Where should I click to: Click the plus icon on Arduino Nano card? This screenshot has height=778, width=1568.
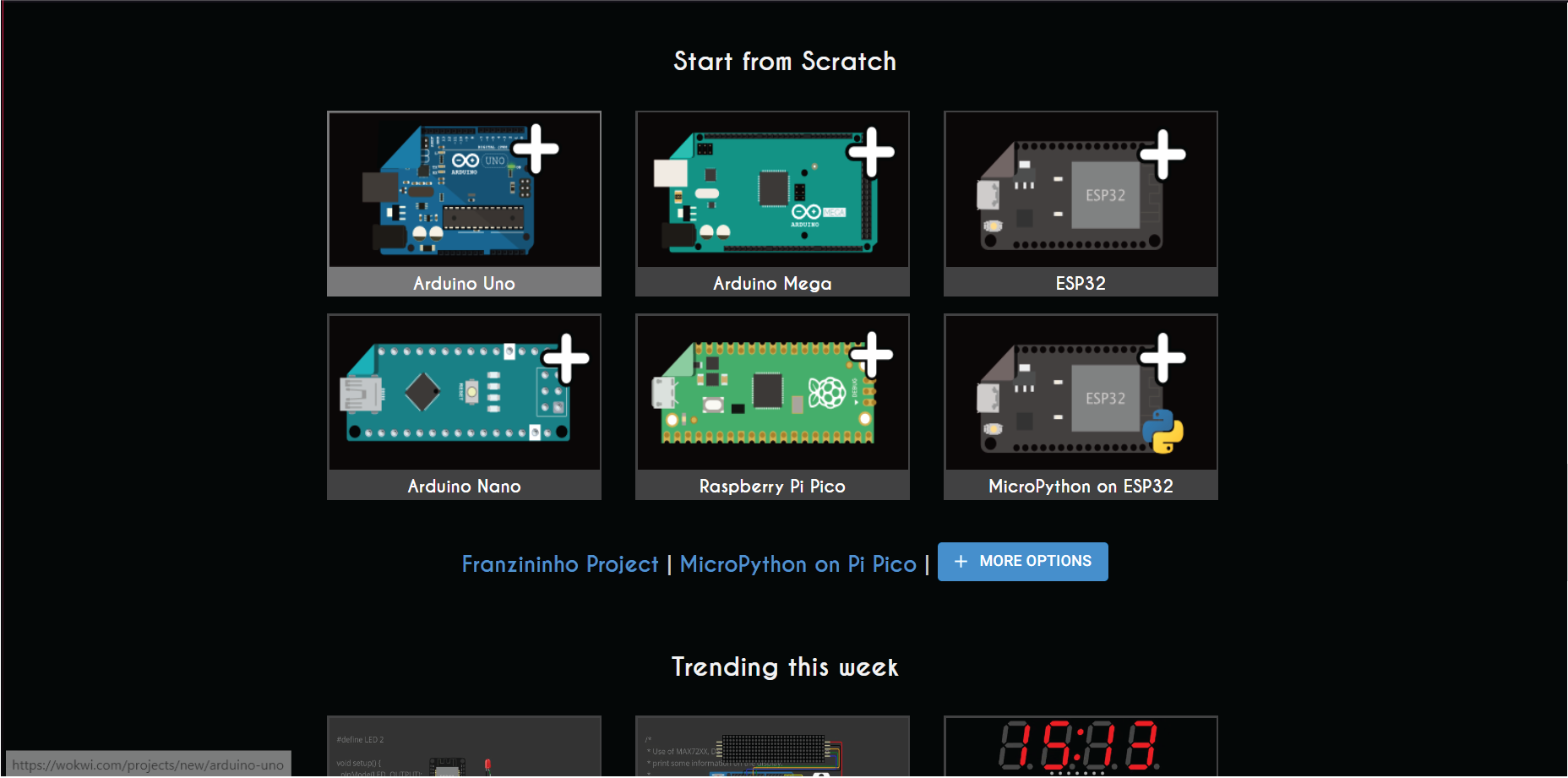(x=566, y=358)
